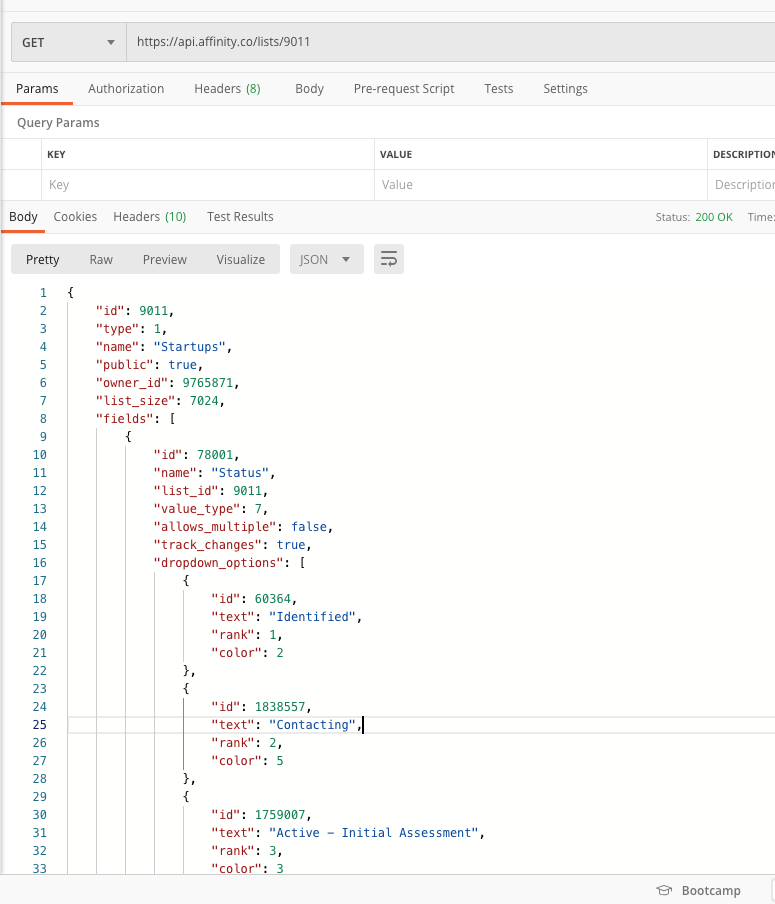Open the Visualize tab
This screenshot has width=775, height=904.
[240, 259]
